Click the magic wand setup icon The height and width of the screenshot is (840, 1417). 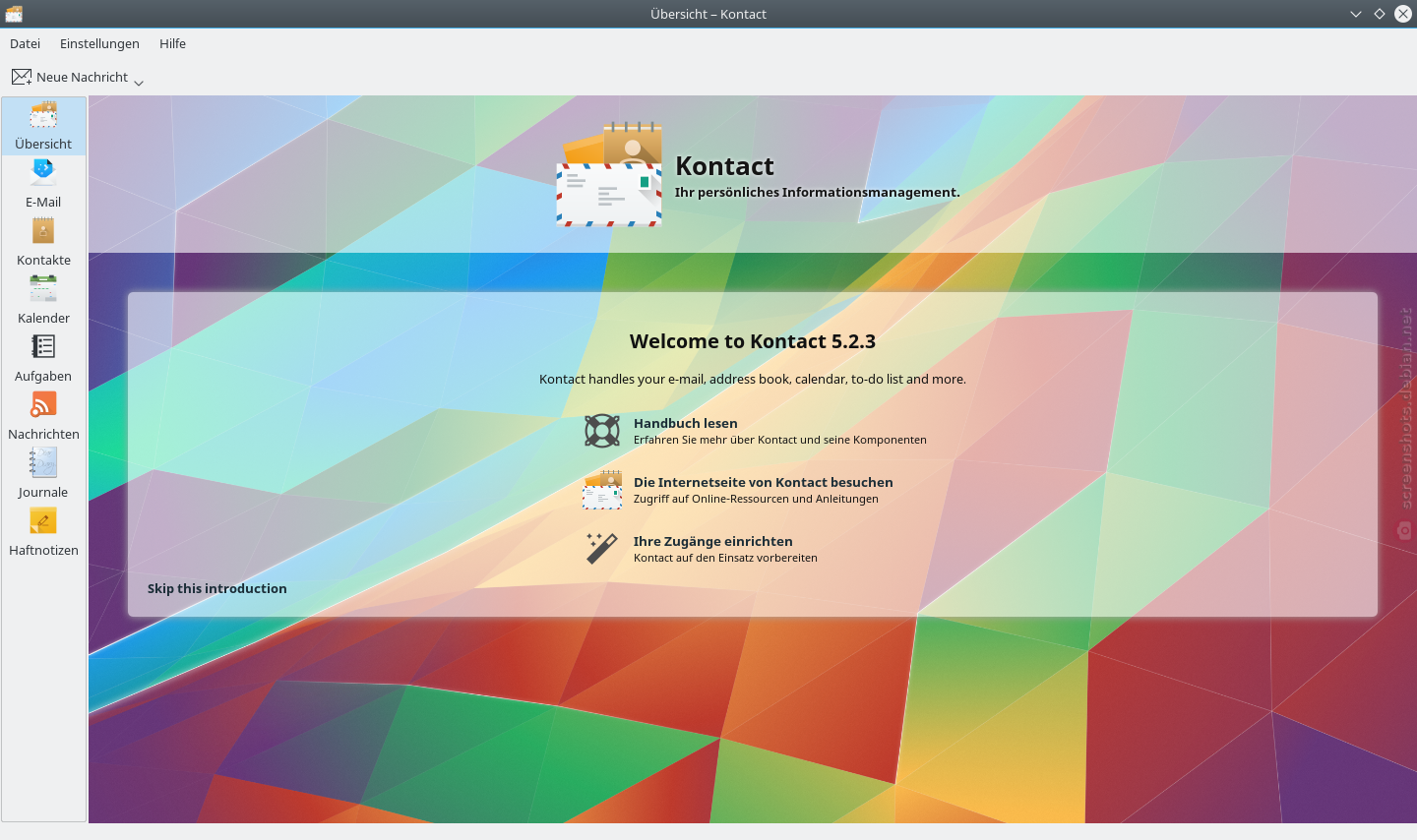(x=602, y=549)
